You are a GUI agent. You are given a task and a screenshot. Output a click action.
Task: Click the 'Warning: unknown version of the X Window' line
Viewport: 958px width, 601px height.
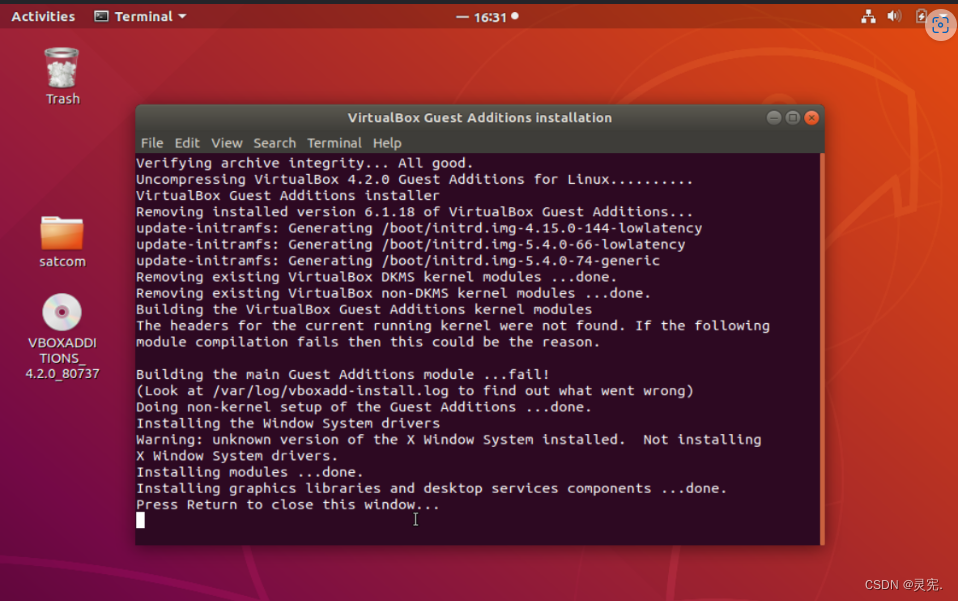pyautogui.click(x=448, y=440)
